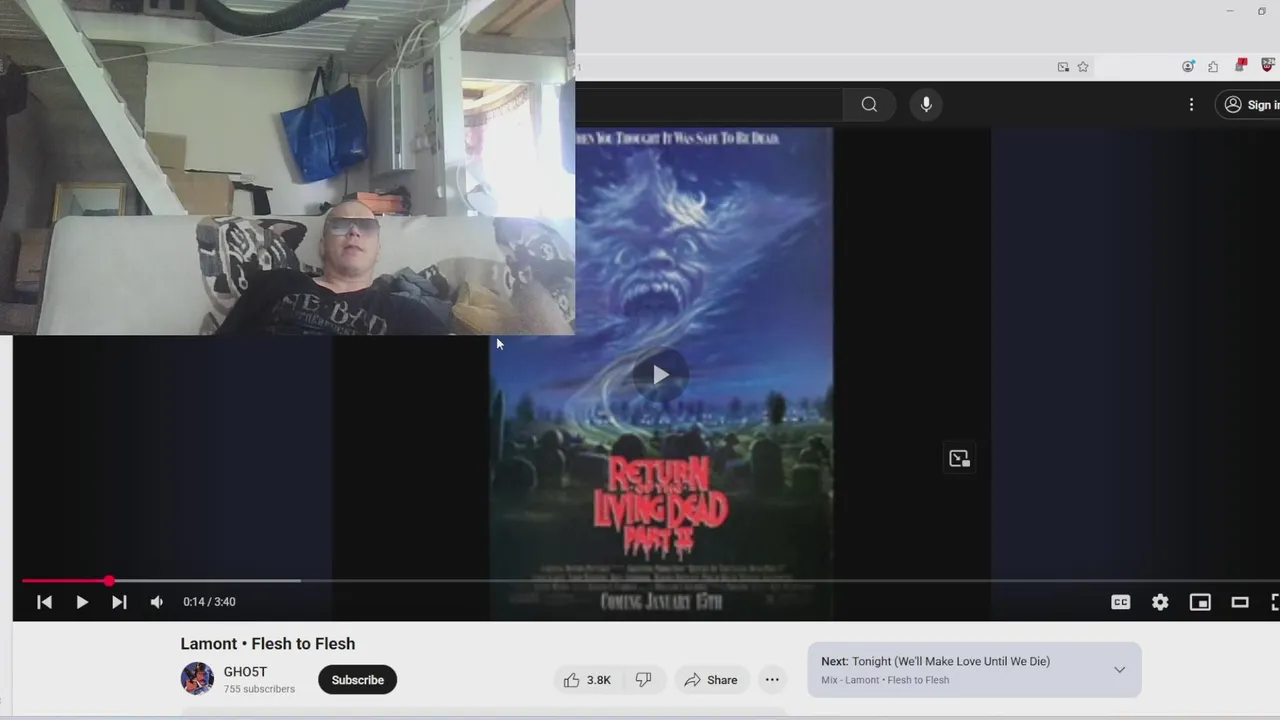Go to the previous video
The width and height of the screenshot is (1280, 720).
pos(44,602)
